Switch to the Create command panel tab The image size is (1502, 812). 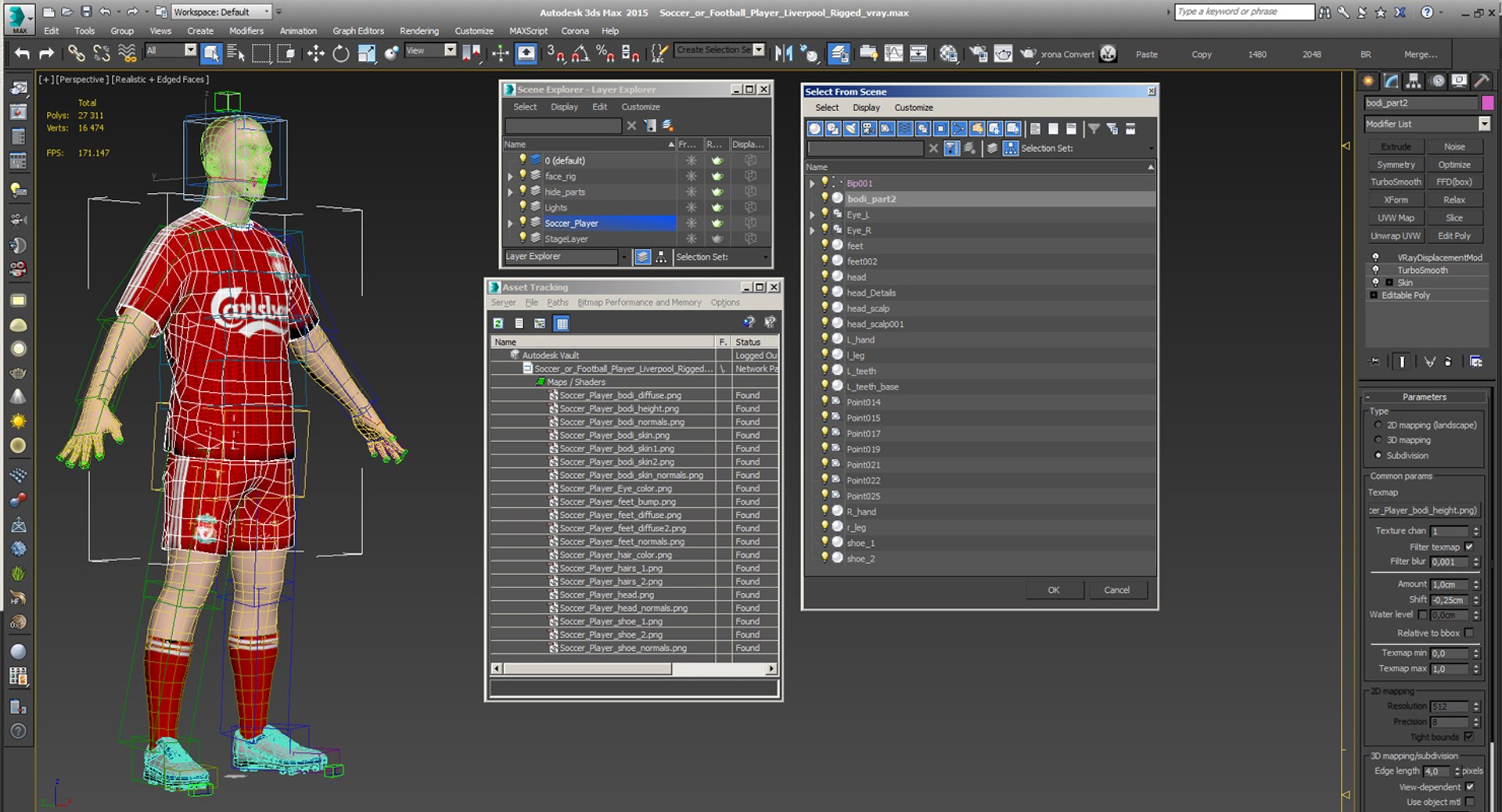click(x=1368, y=81)
